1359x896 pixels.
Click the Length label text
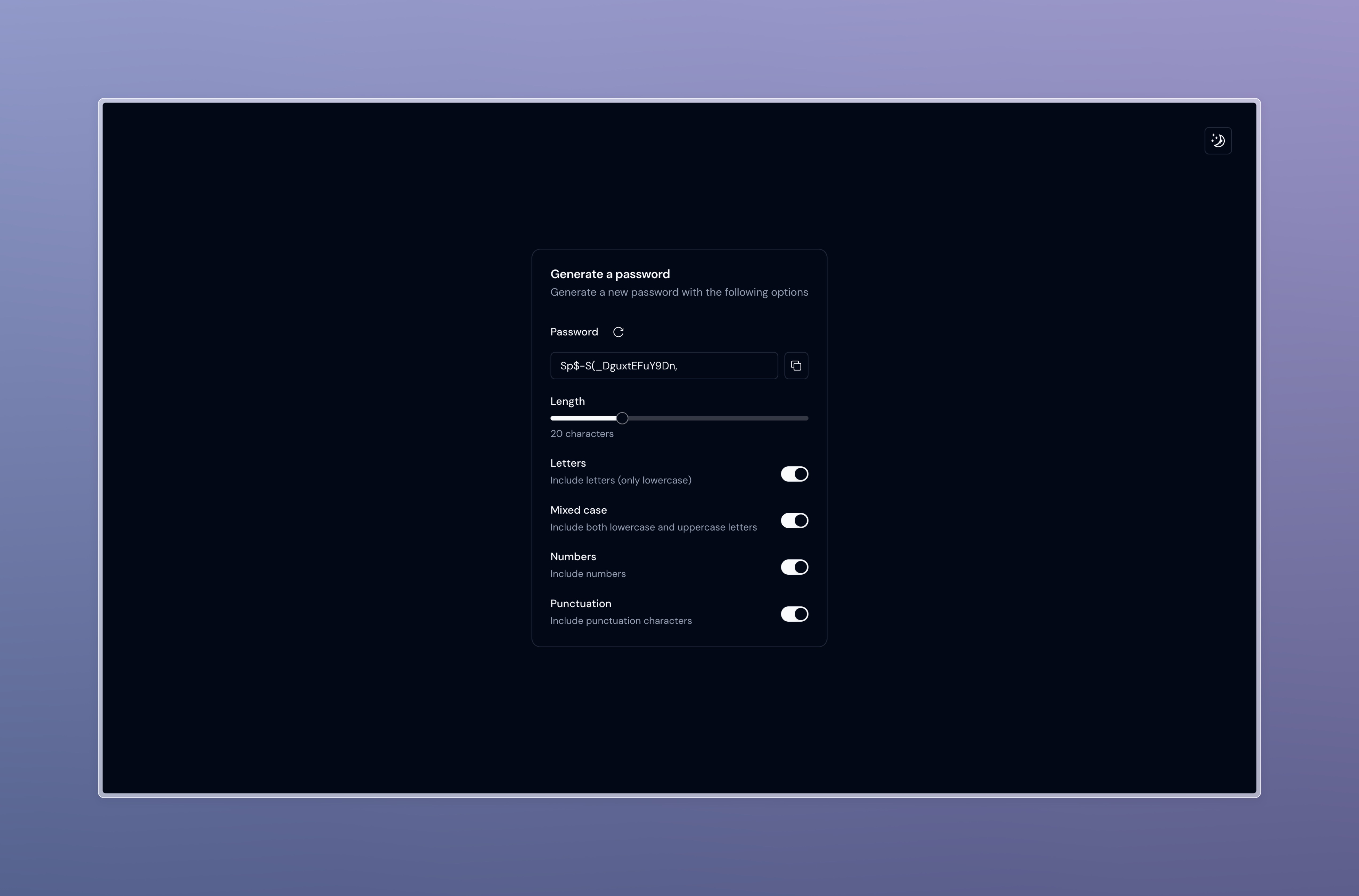point(567,401)
